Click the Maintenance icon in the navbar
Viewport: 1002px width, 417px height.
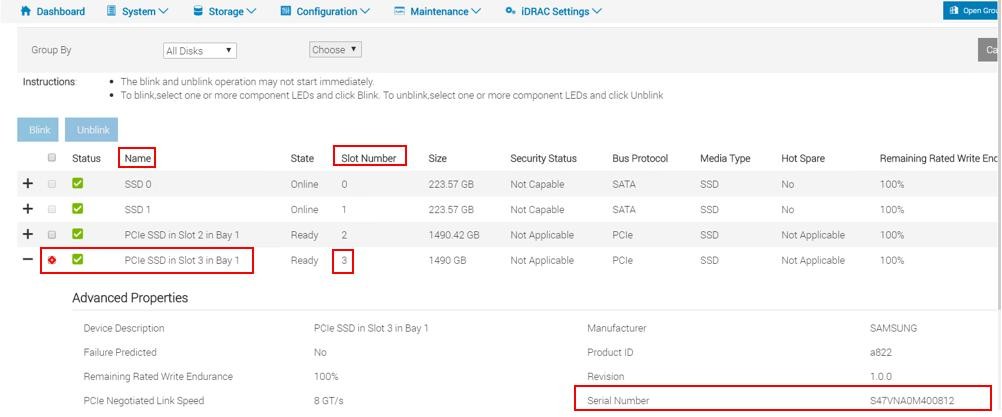399,11
